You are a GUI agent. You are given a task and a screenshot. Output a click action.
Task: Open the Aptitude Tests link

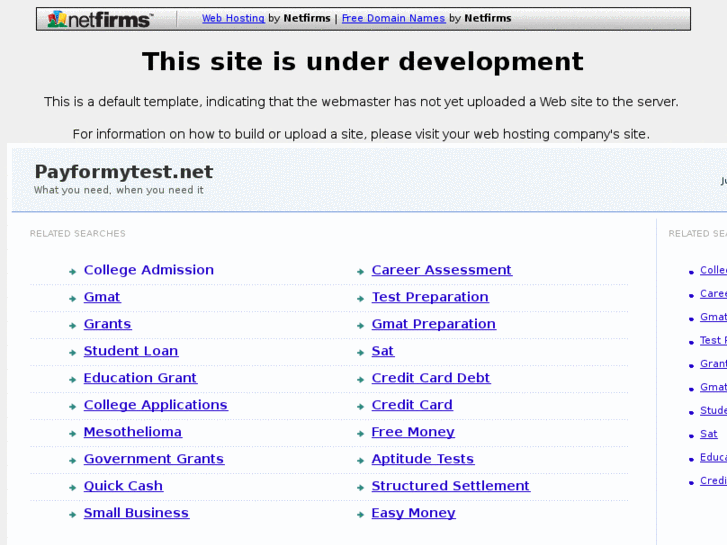[423, 459]
